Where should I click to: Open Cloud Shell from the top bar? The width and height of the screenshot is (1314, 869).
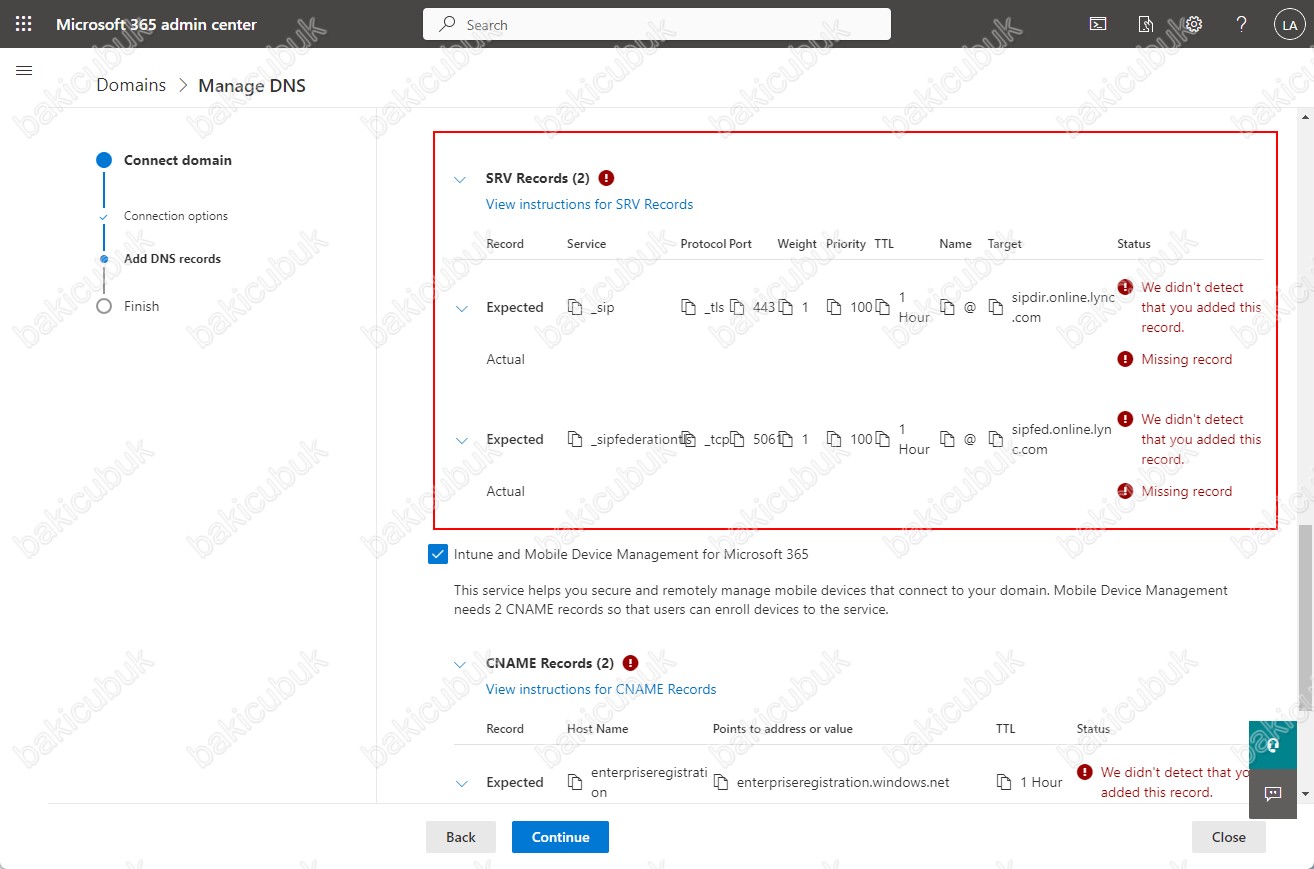[1098, 24]
